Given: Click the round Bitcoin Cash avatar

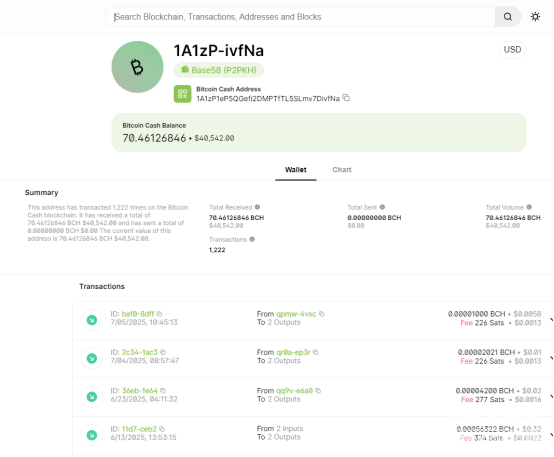Looking at the screenshot, I should (137, 67).
